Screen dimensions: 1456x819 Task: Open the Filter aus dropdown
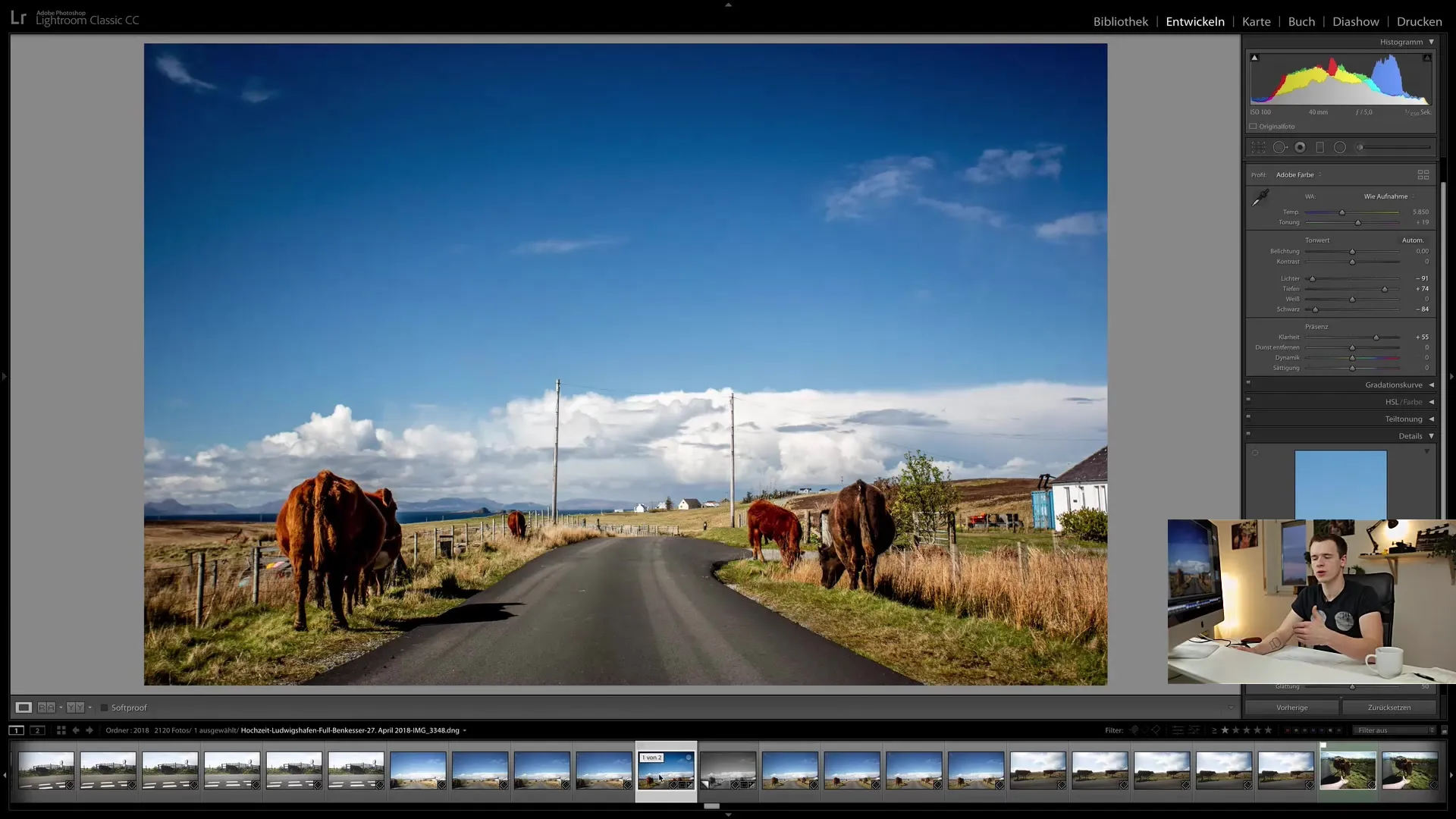pyautogui.click(x=1396, y=730)
